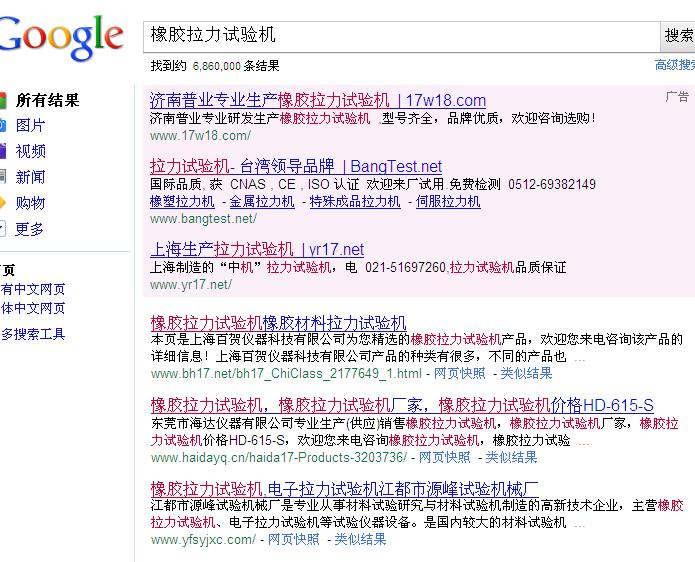Viewport: 695px width, 562px height.
Task: Open 网页快照 for the bh17.net result
Action: [460, 373]
